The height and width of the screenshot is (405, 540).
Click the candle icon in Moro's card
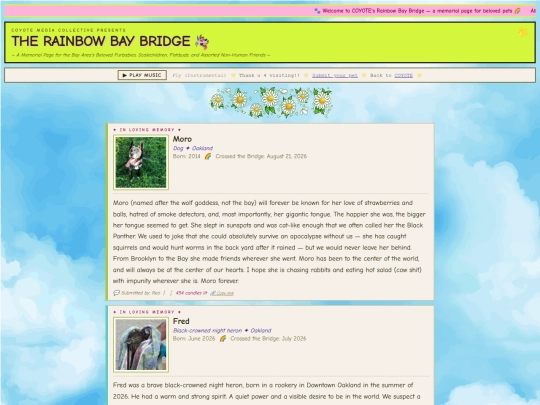tap(171, 293)
